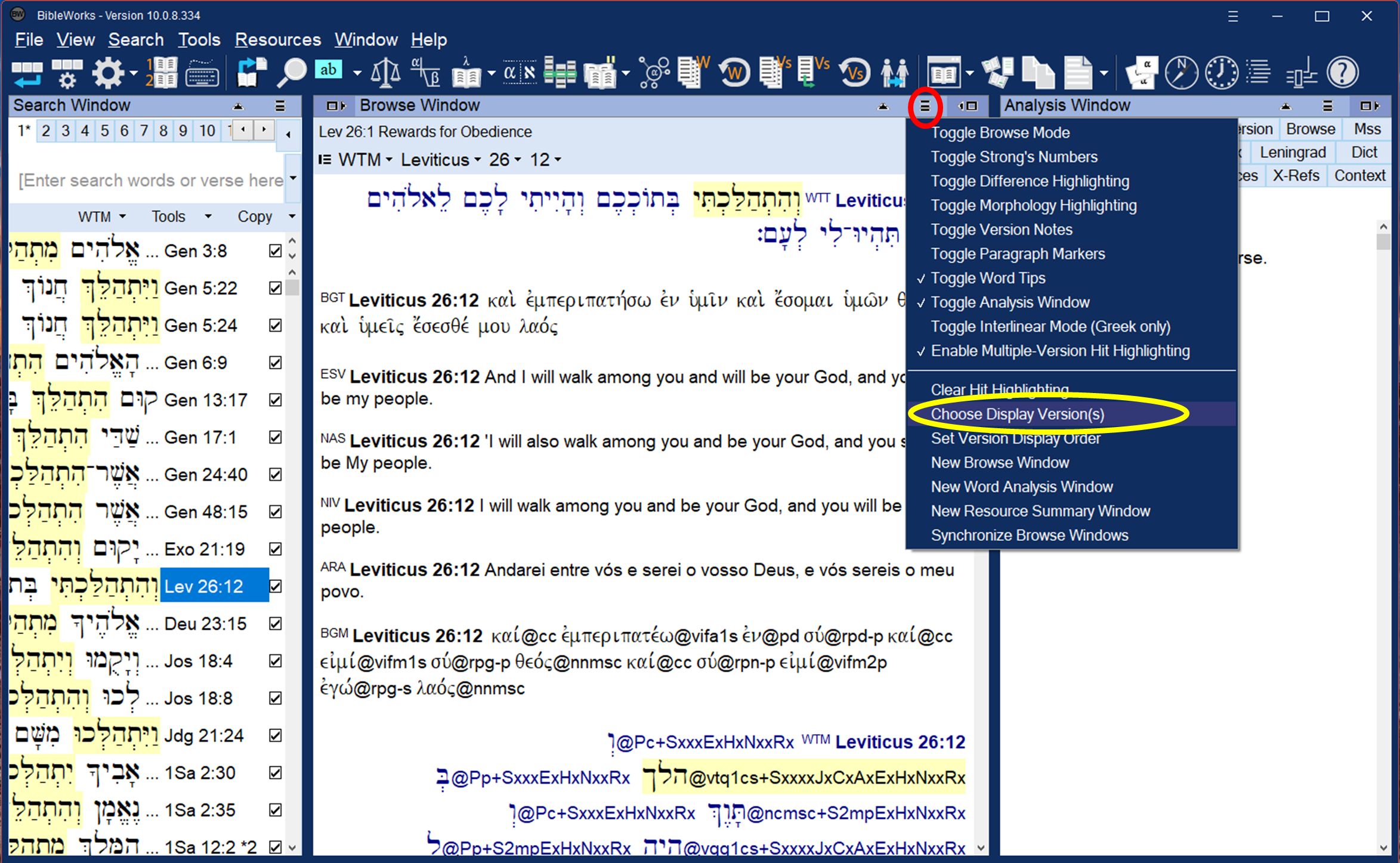1400x863 pixels.
Task: Toggle the Lev 26:12 result checkbox
Action: click(x=275, y=586)
